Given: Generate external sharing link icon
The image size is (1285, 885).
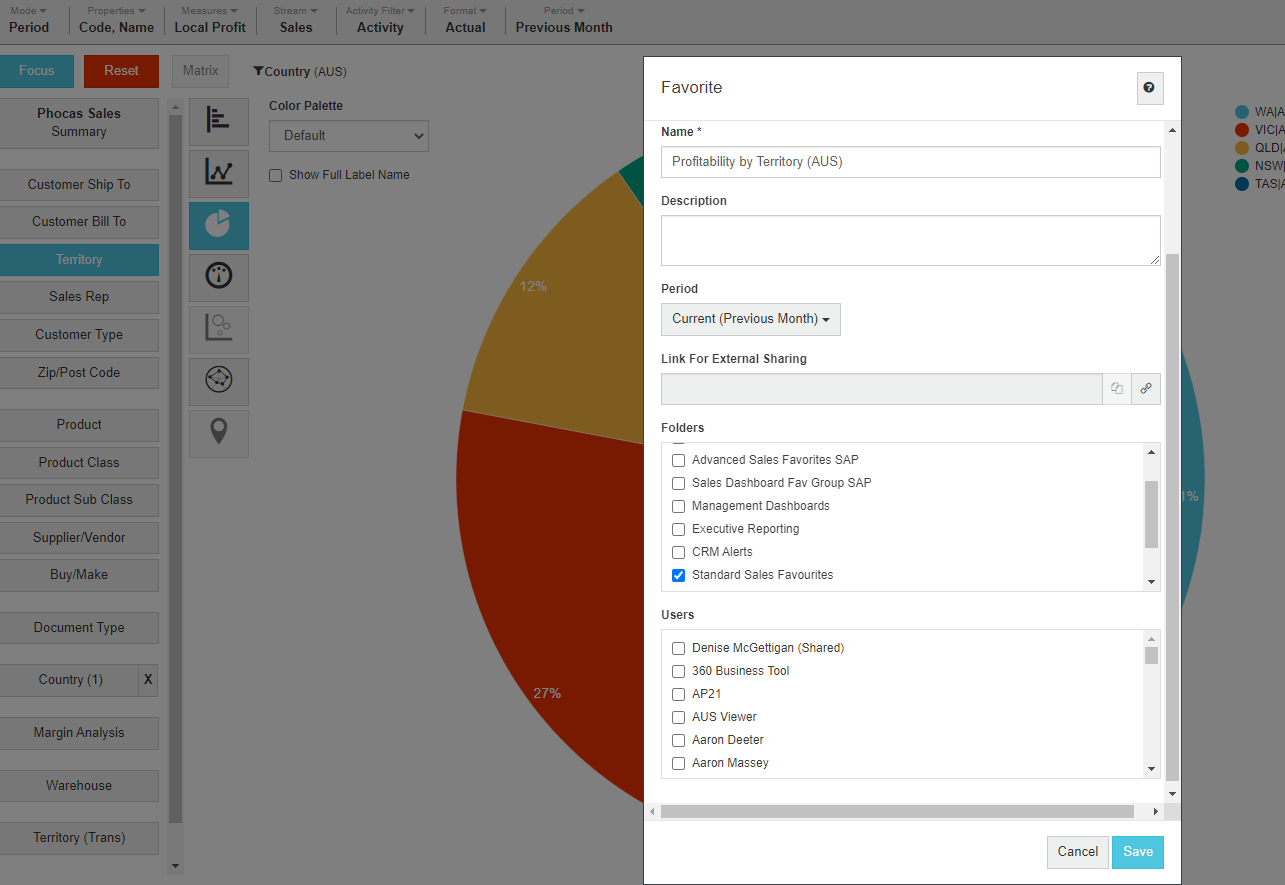Looking at the screenshot, I should [x=1146, y=389].
